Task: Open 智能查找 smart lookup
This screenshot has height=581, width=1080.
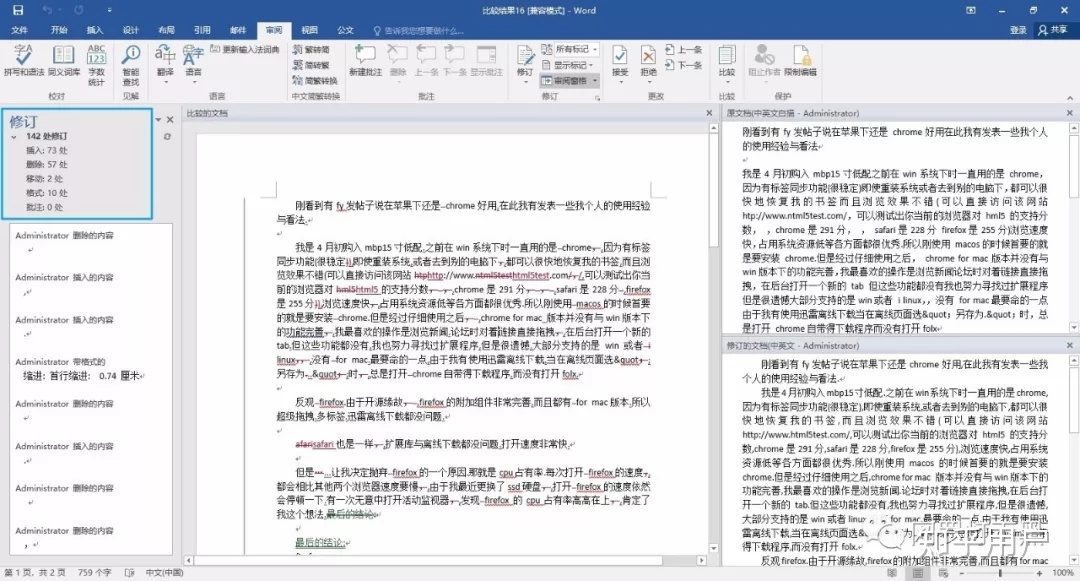Action: (x=131, y=65)
